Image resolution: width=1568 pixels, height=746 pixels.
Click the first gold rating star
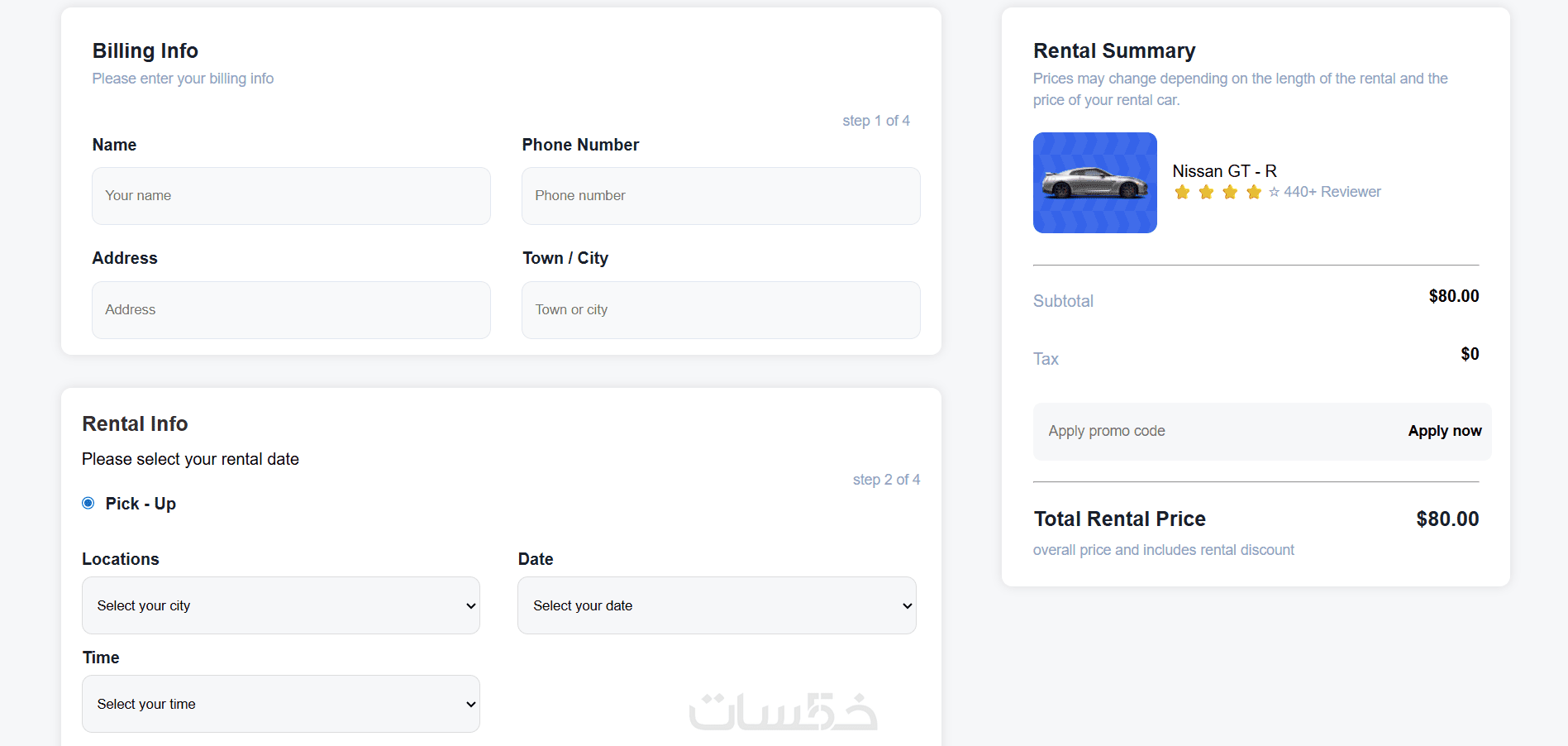[1182, 193]
